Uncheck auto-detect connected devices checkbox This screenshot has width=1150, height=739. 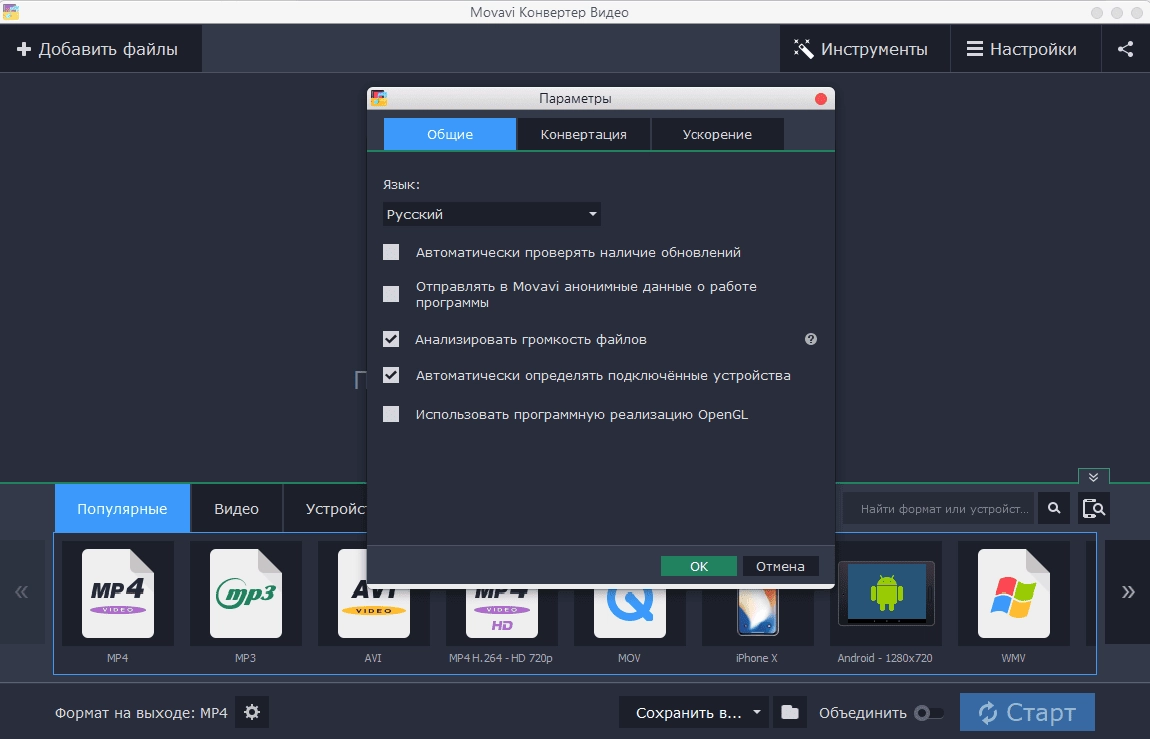coord(391,375)
